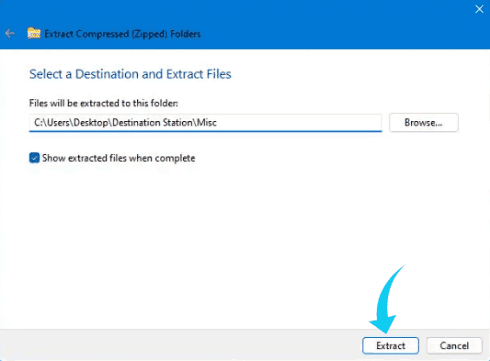Uncheck Show extracted files when complete
490x361 pixels.
point(34,158)
